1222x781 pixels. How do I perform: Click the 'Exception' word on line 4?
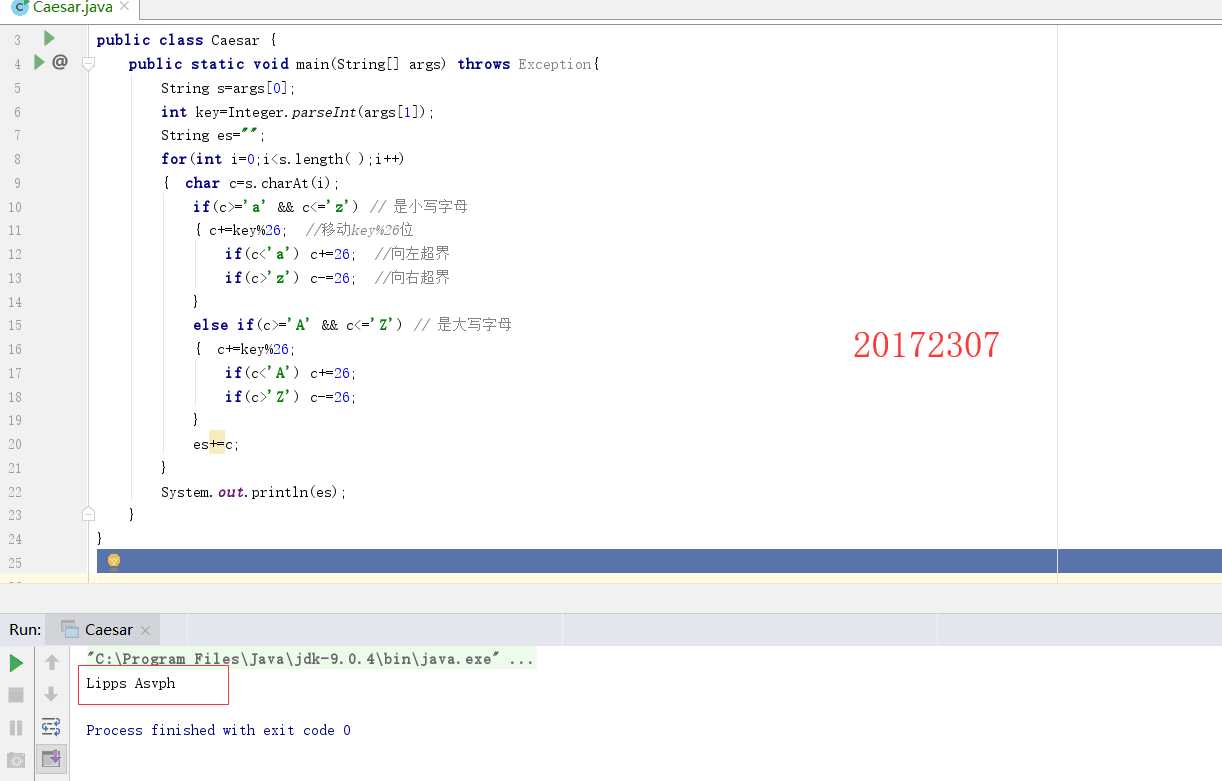pos(554,64)
